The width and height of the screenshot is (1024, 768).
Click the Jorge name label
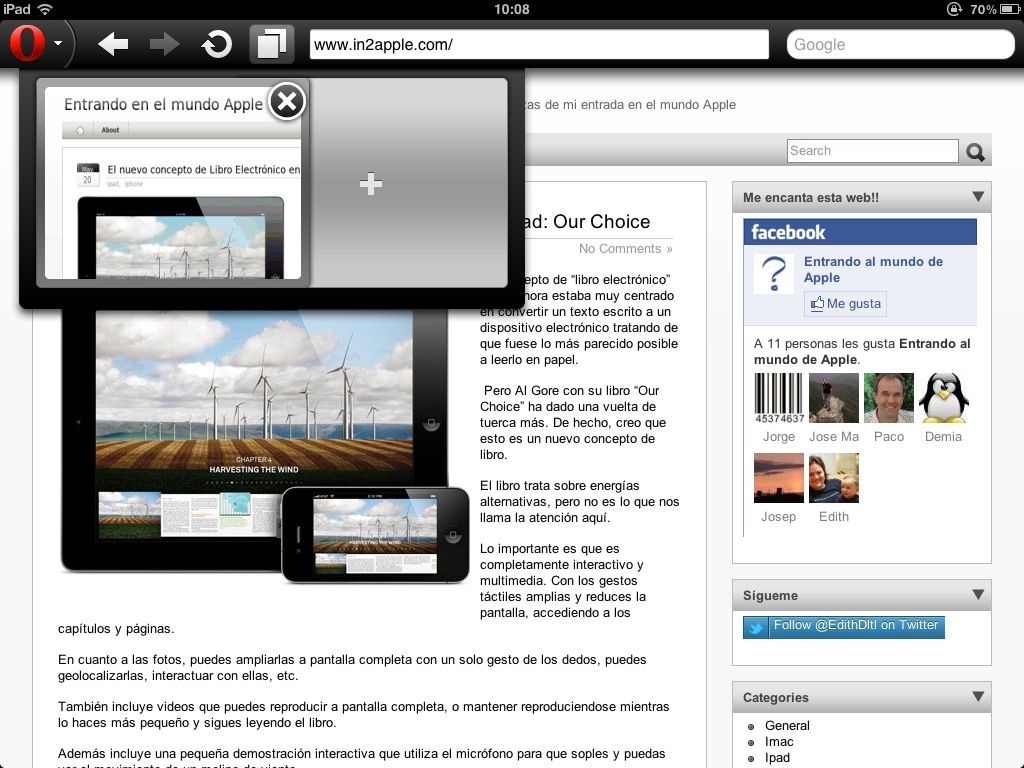pos(778,436)
